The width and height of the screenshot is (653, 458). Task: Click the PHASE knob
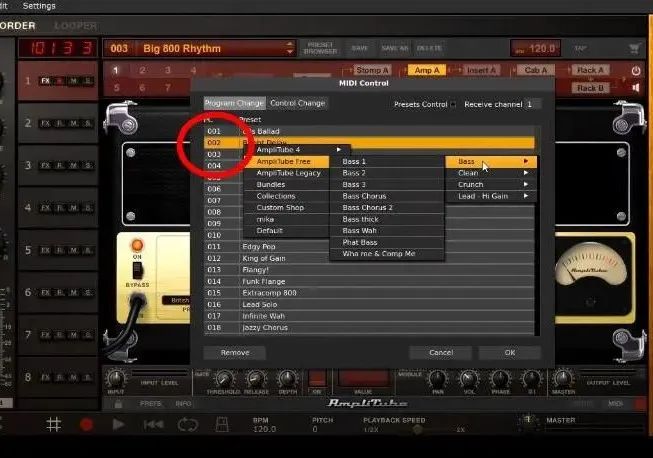pos(500,379)
